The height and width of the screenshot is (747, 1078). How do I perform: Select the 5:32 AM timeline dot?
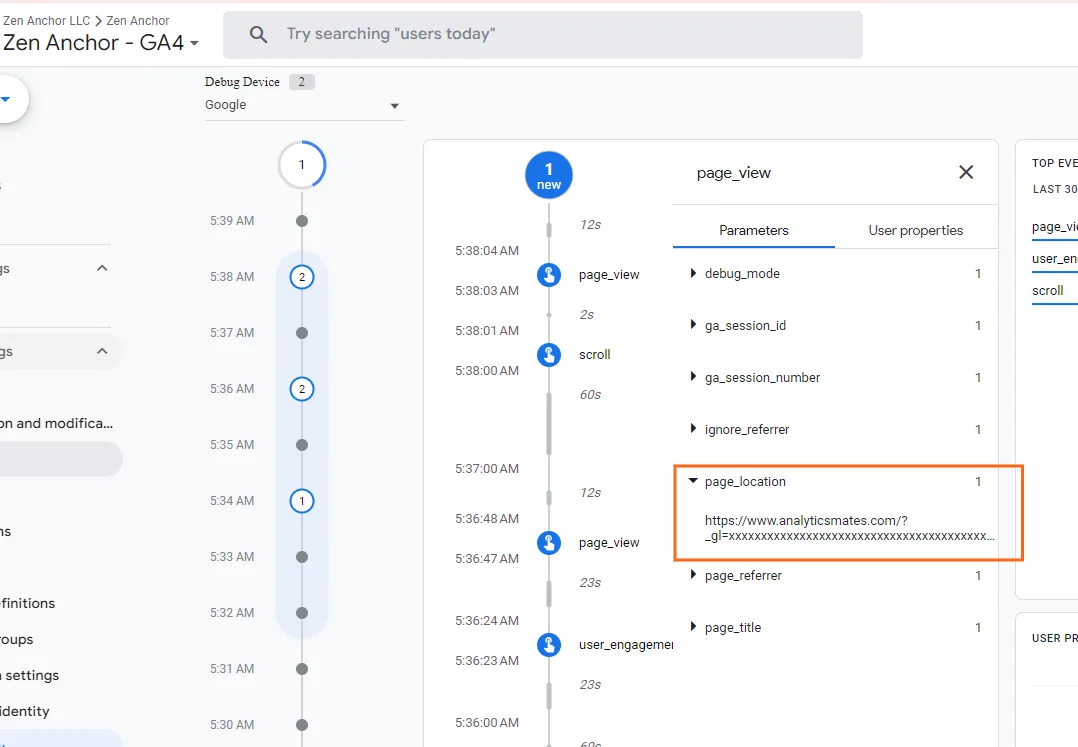(302, 613)
